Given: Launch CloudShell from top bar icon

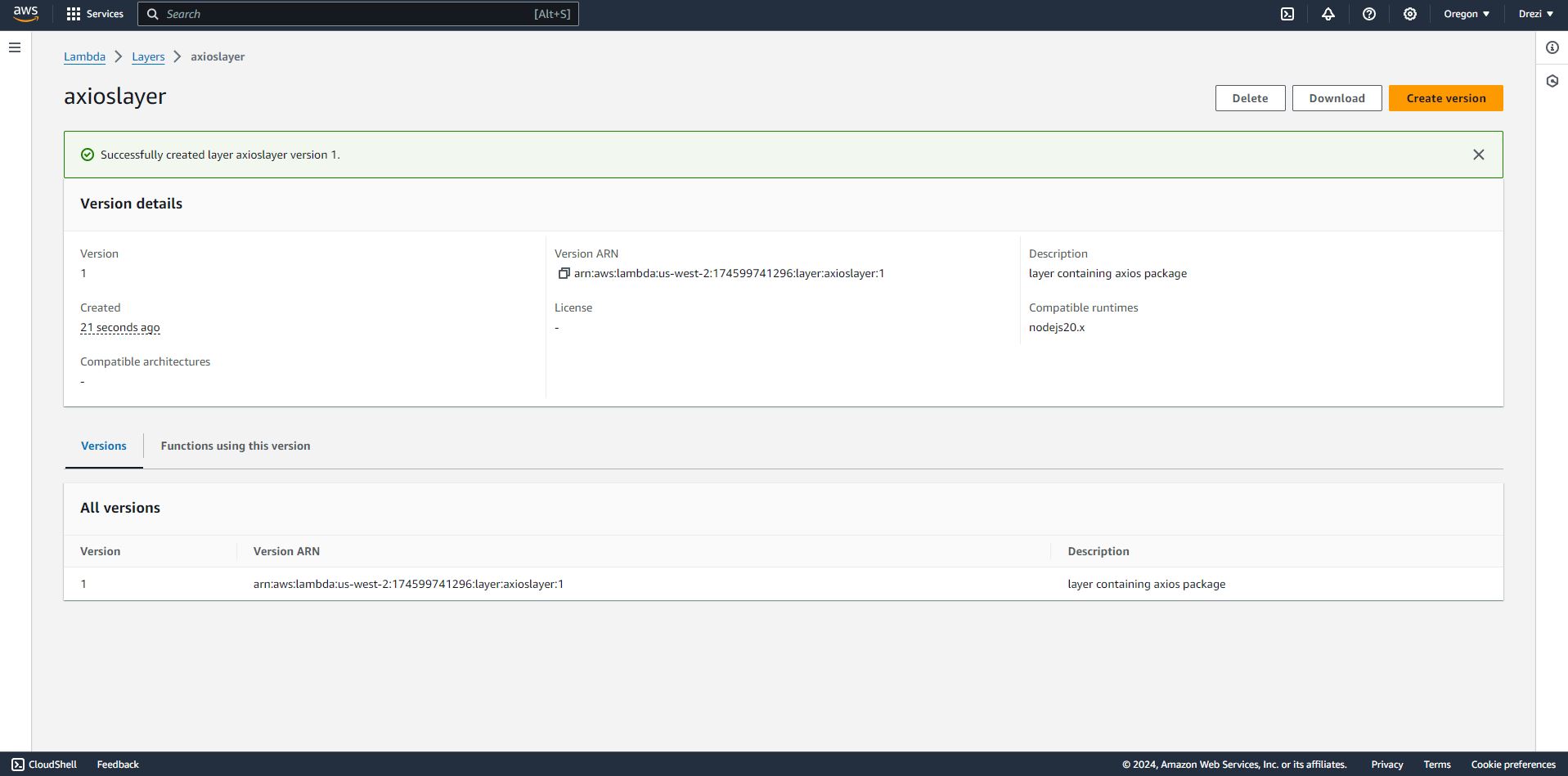Looking at the screenshot, I should coord(1287,14).
